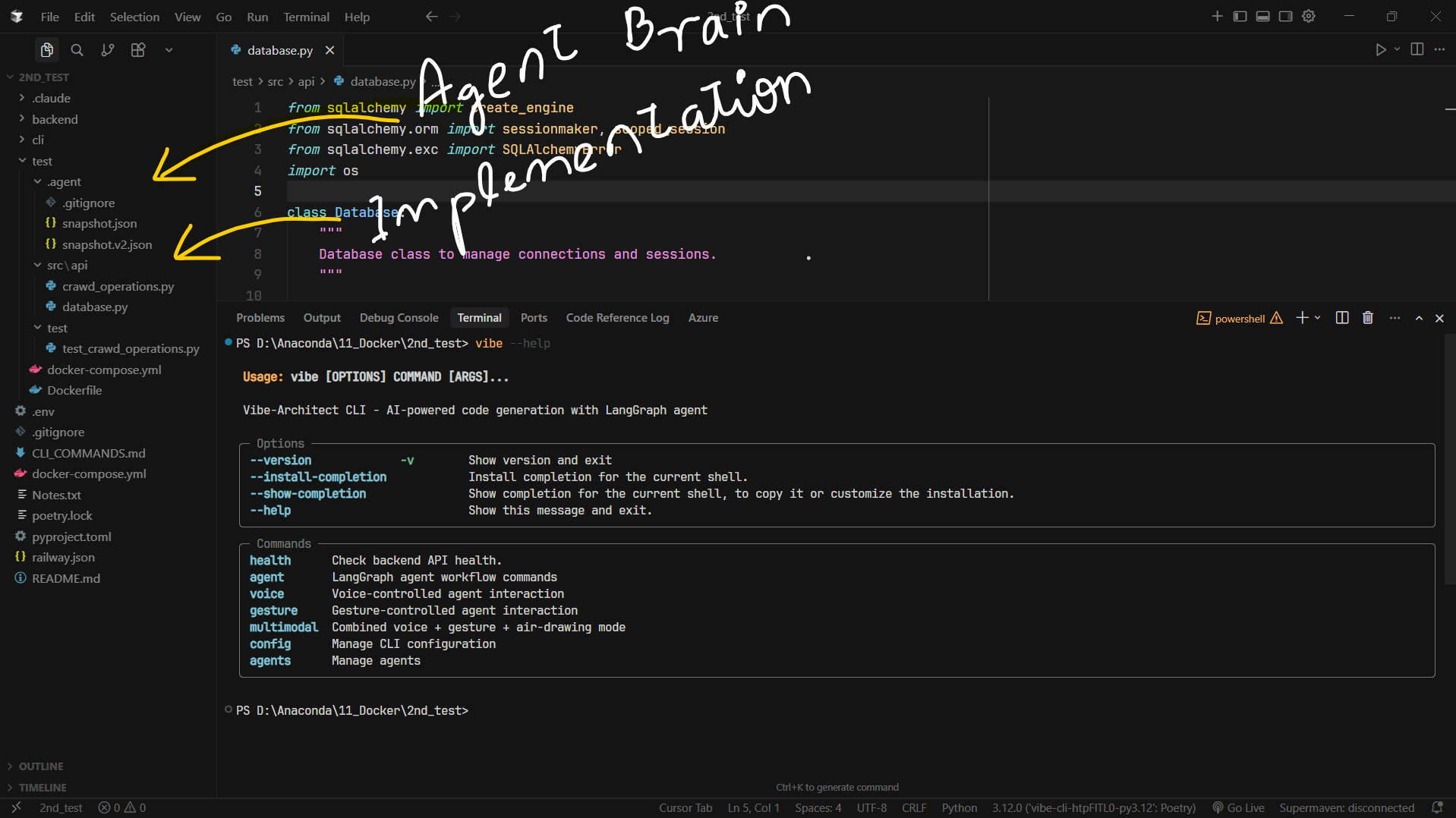
Task: Open the Source Control view icon
Action: pos(108,50)
